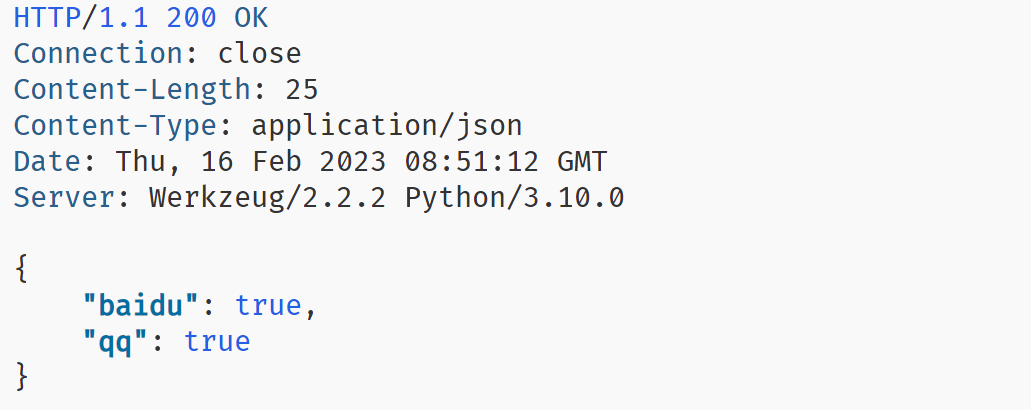
Task: Select the application/json value
Action: [387, 125]
